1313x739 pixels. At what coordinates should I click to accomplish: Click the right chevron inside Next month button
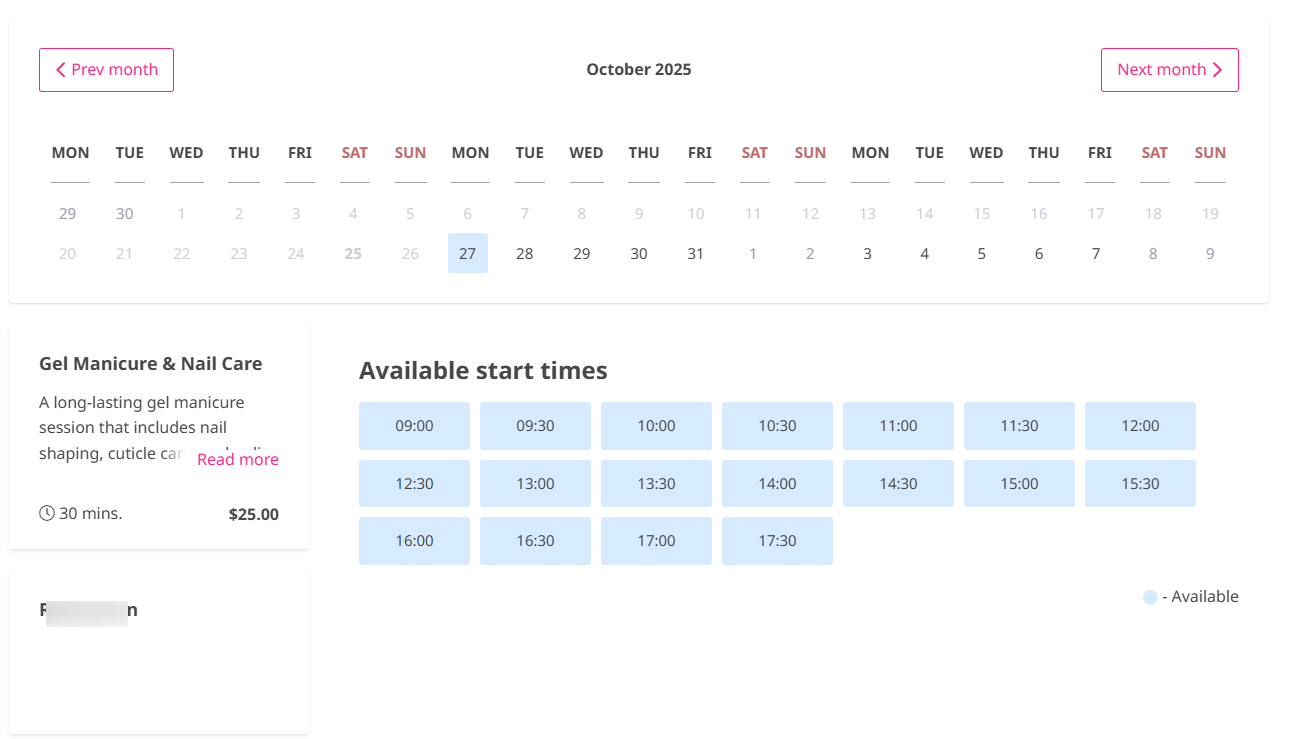(1217, 69)
